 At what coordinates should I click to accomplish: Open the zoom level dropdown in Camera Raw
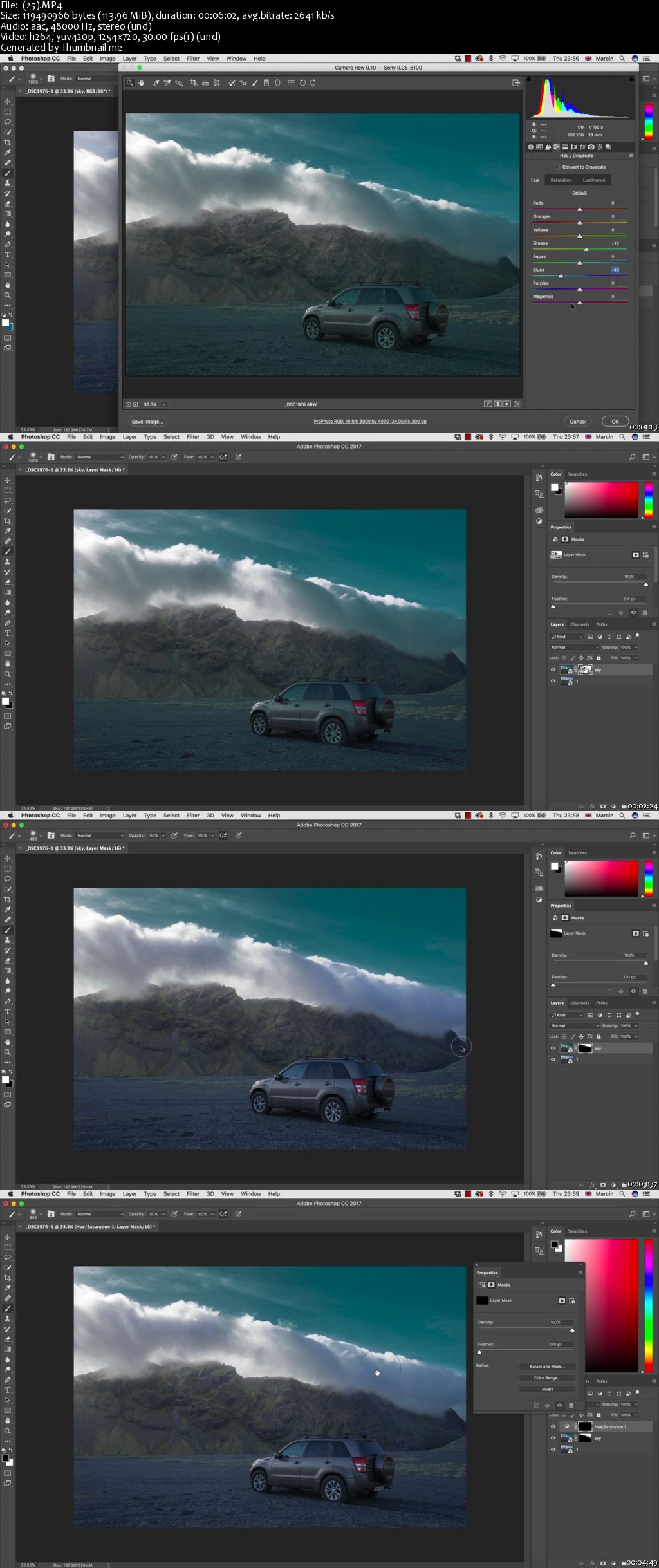point(164,404)
